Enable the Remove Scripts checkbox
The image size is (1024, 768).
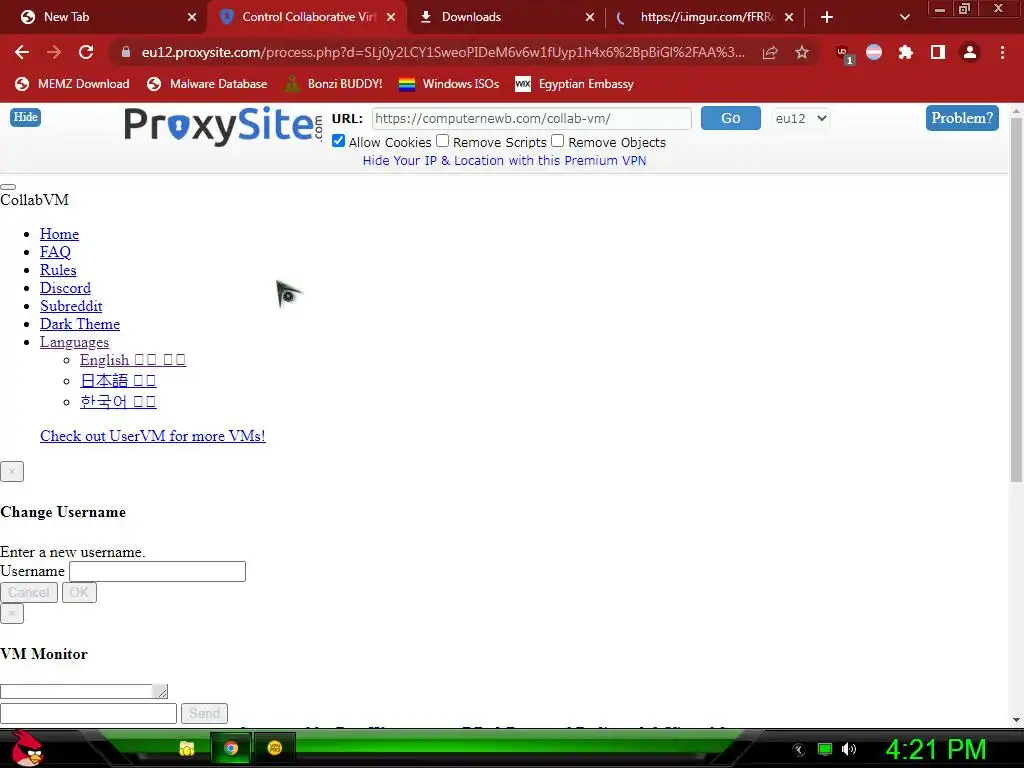[443, 141]
